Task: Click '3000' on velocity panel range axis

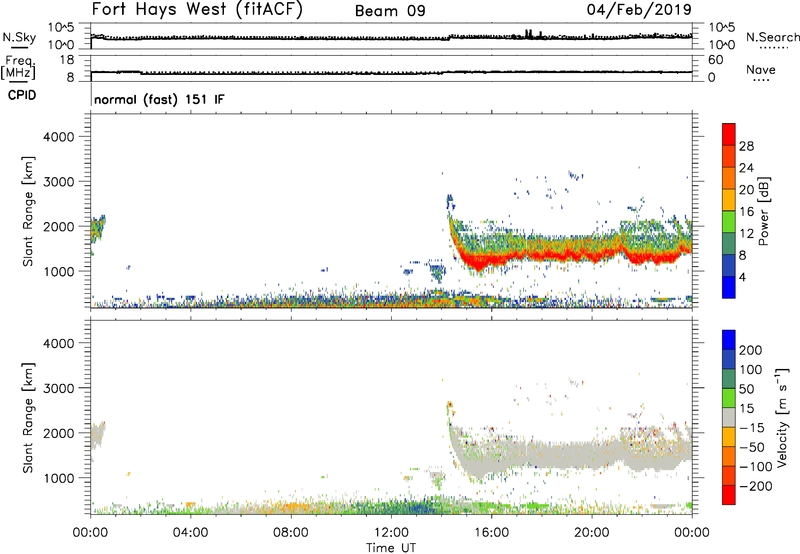Action: coord(58,388)
